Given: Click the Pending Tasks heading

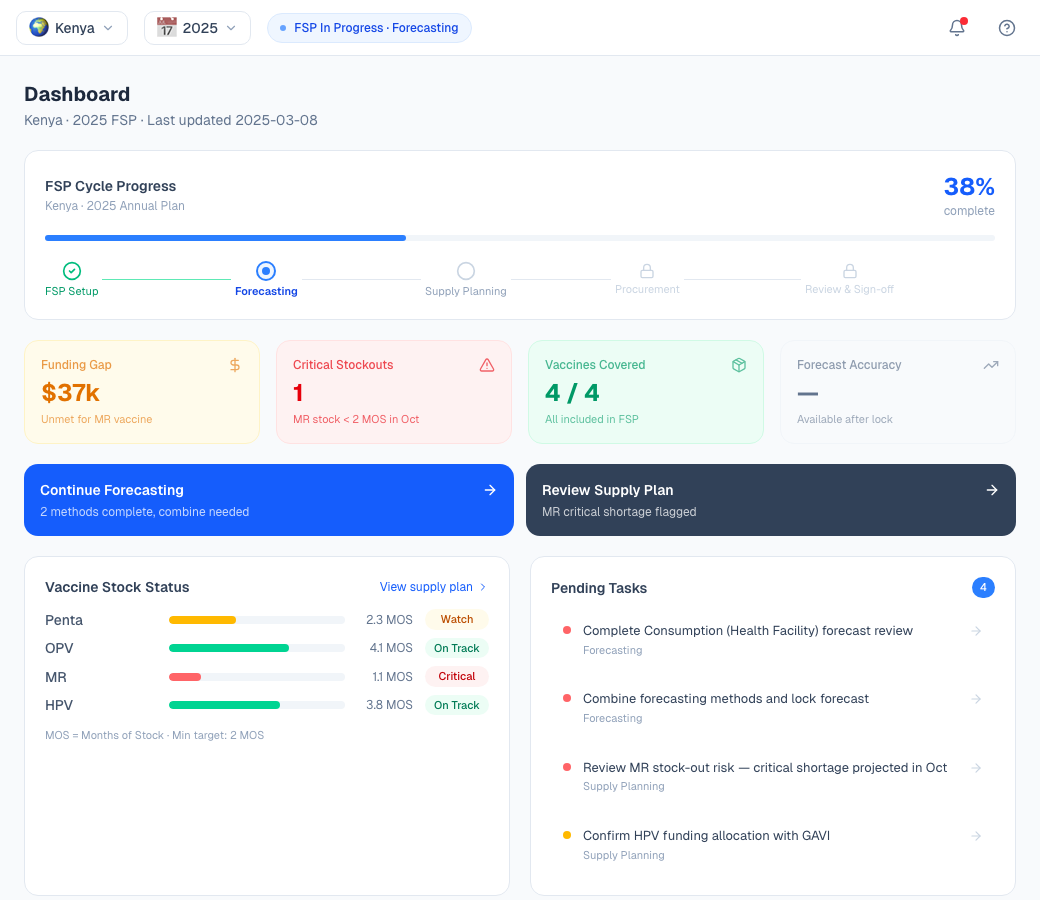Looking at the screenshot, I should point(599,588).
